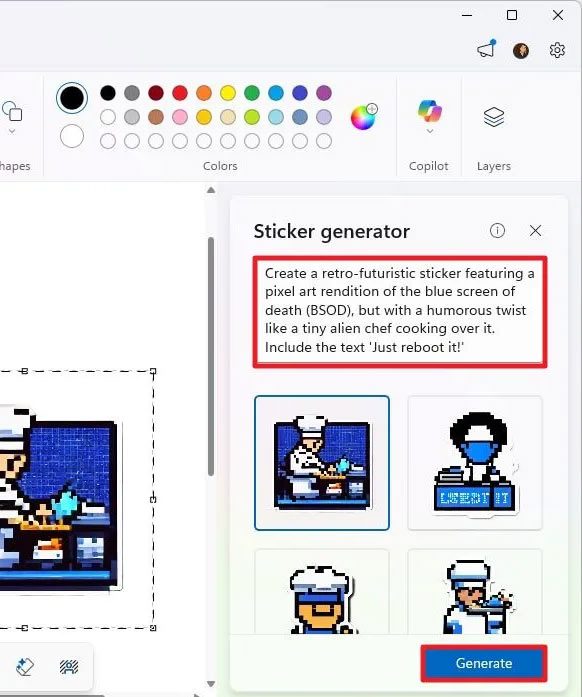The width and height of the screenshot is (582, 697).
Task: Choose the yellow color swatch
Action: pyautogui.click(x=228, y=93)
